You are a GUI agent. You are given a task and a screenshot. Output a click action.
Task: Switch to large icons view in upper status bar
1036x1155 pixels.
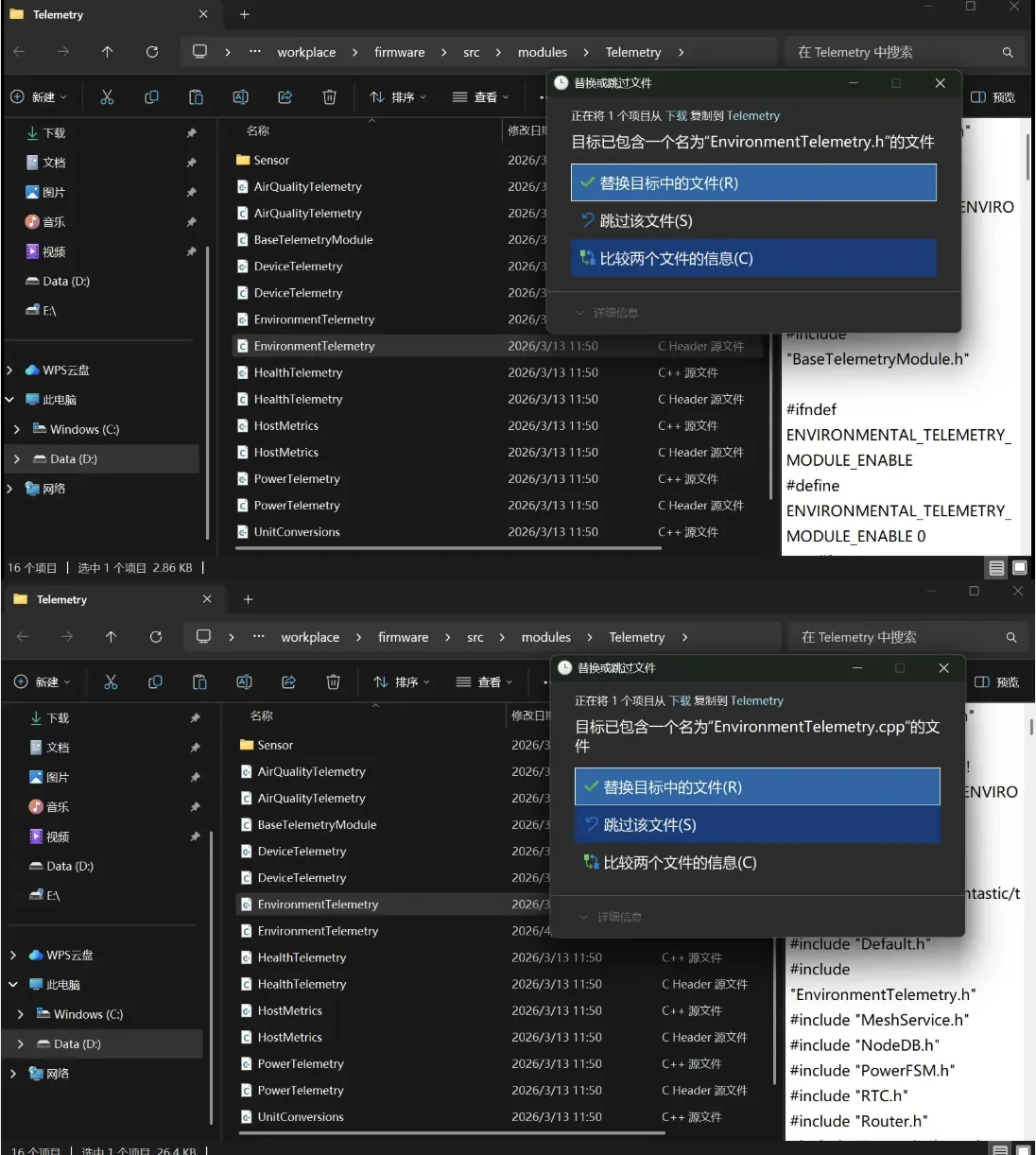[x=1019, y=568]
